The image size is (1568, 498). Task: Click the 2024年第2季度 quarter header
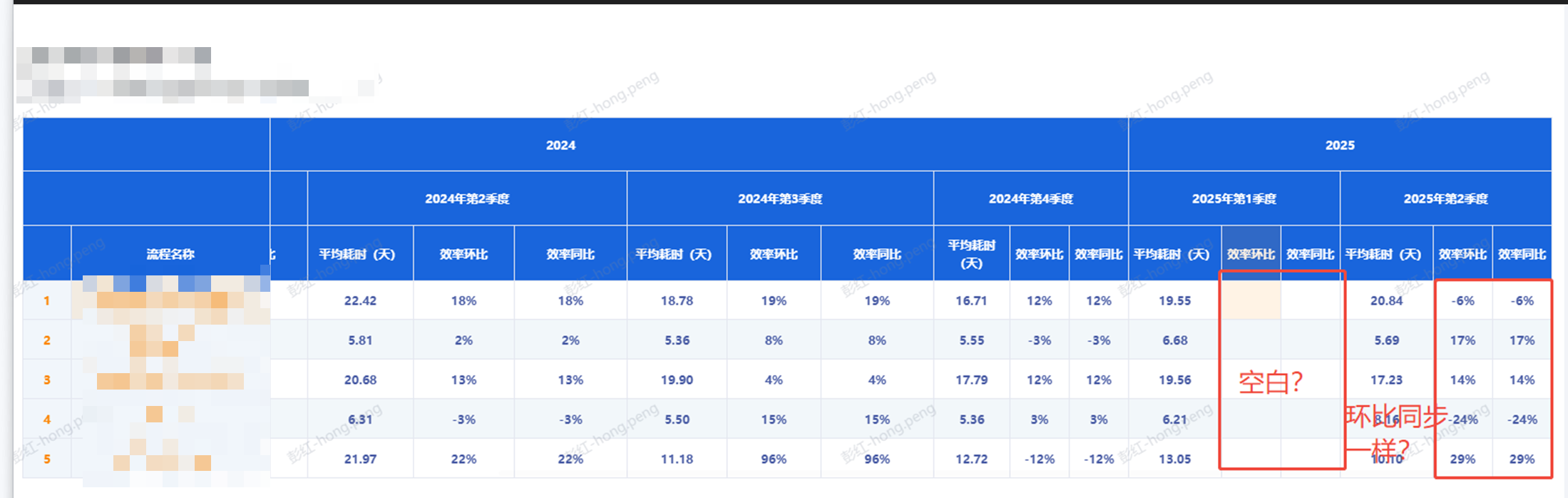[467, 198]
